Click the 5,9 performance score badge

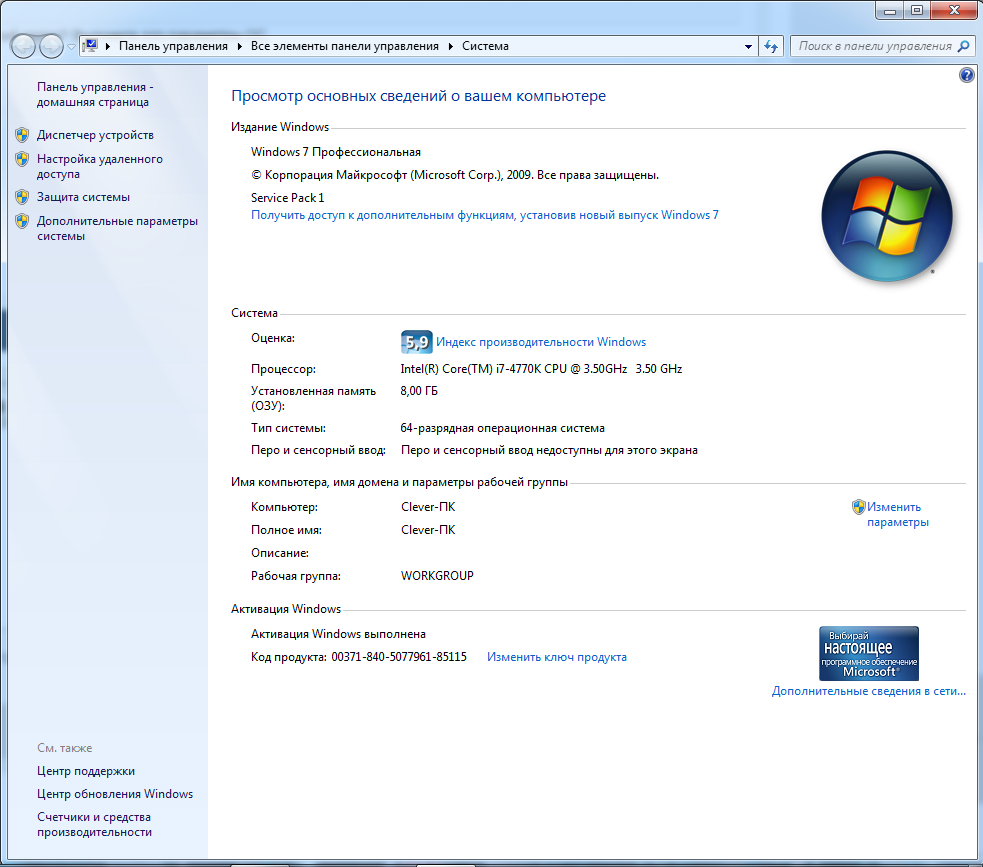(x=416, y=342)
